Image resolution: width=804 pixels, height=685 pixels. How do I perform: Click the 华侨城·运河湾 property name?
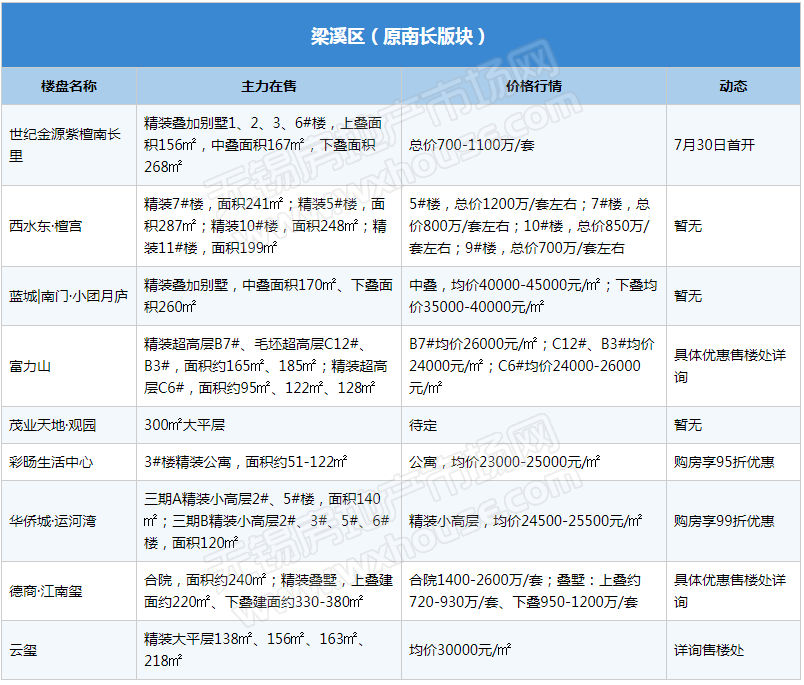53,521
